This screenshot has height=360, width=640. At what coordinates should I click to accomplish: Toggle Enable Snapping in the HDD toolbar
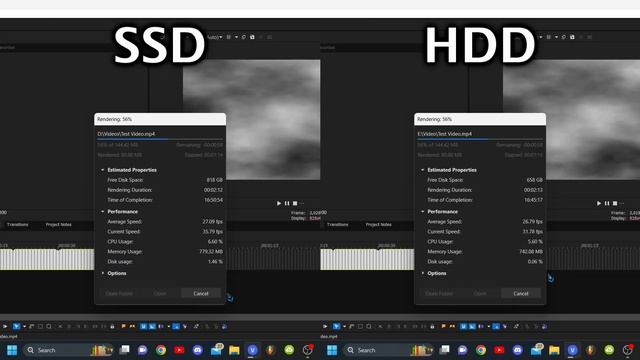(x=463, y=326)
